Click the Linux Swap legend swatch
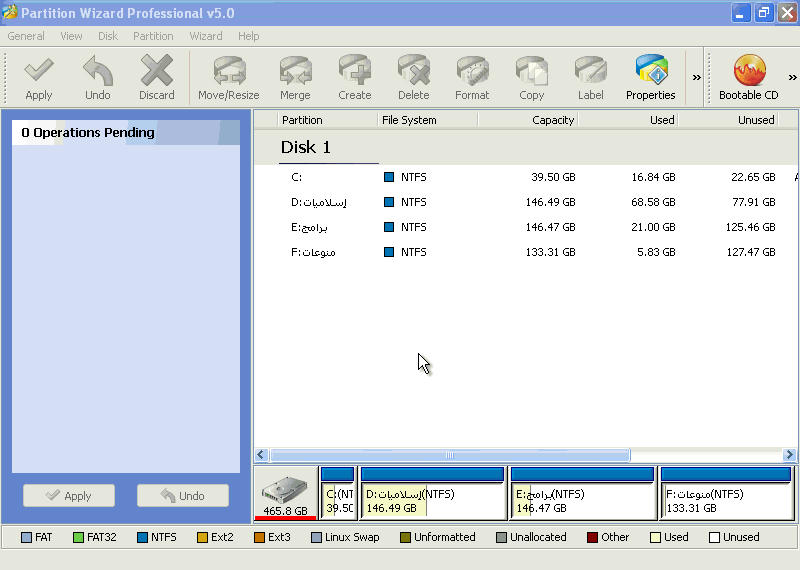Viewport: 800px width, 570px height. coord(316,537)
